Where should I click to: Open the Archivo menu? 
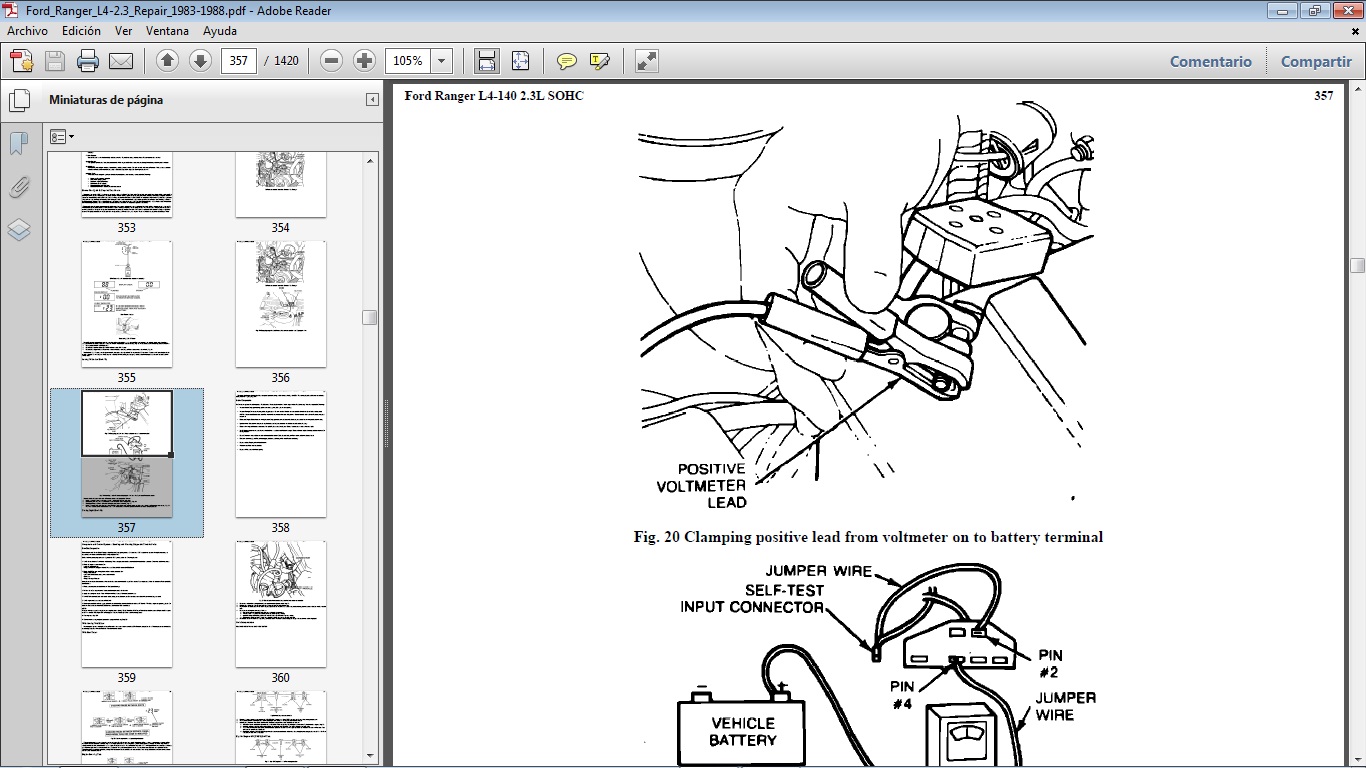pyautogui.click(x=27, y=31)
